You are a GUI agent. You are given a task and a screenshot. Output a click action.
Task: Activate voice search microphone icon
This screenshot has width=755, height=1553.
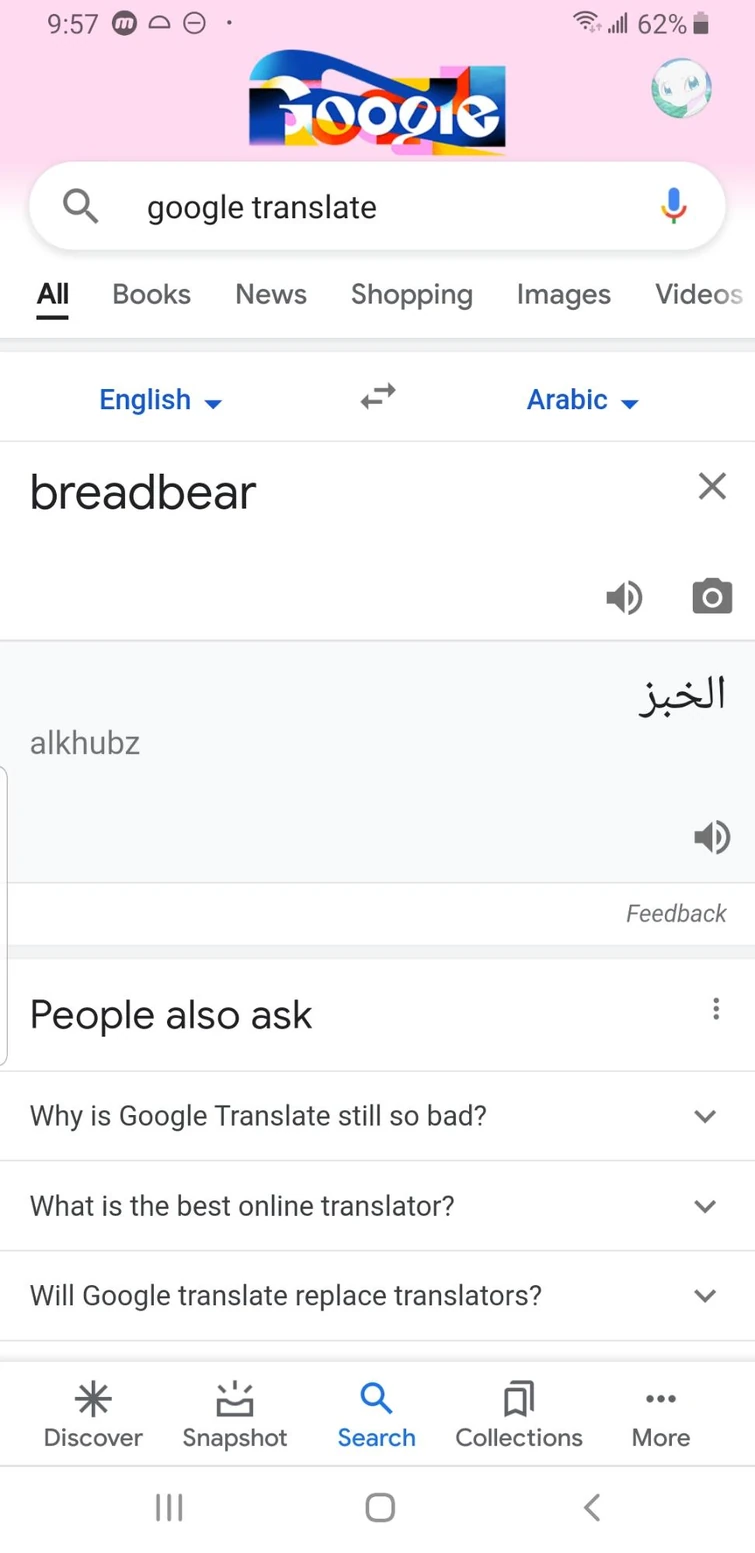tap(672, 206)
